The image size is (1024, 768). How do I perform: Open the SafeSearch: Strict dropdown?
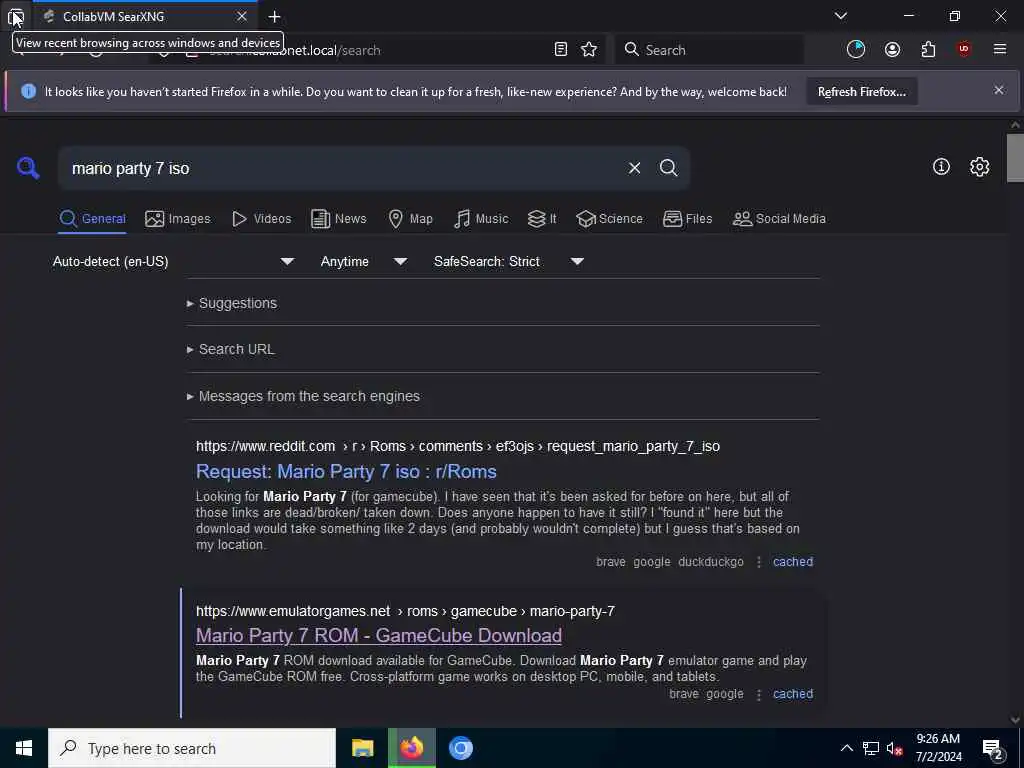(509, 261)
